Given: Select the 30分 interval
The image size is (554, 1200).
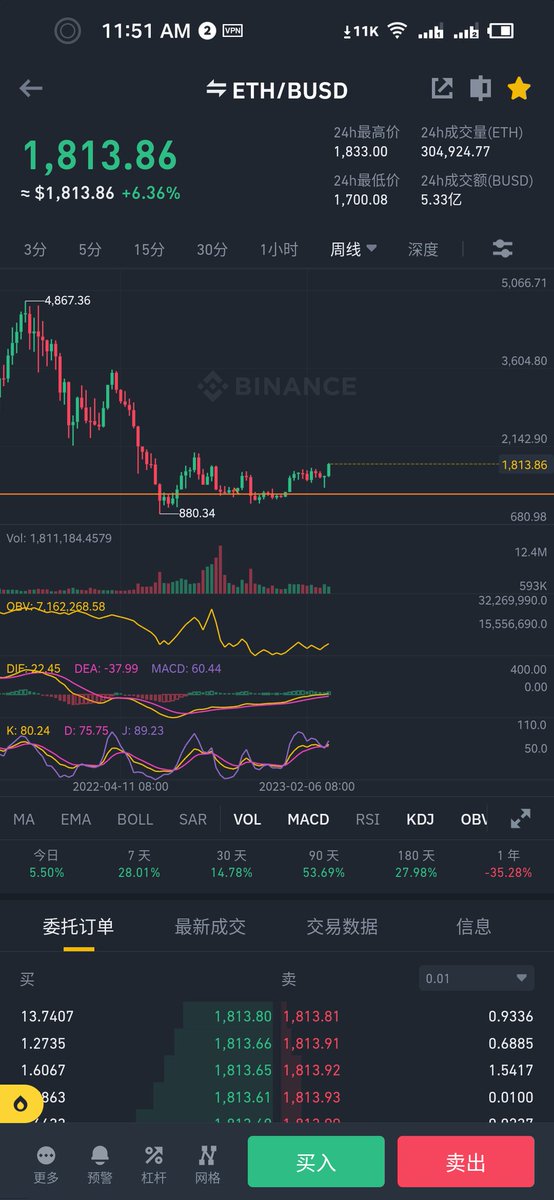Looking at the screenshot, I should coord(211,250).
